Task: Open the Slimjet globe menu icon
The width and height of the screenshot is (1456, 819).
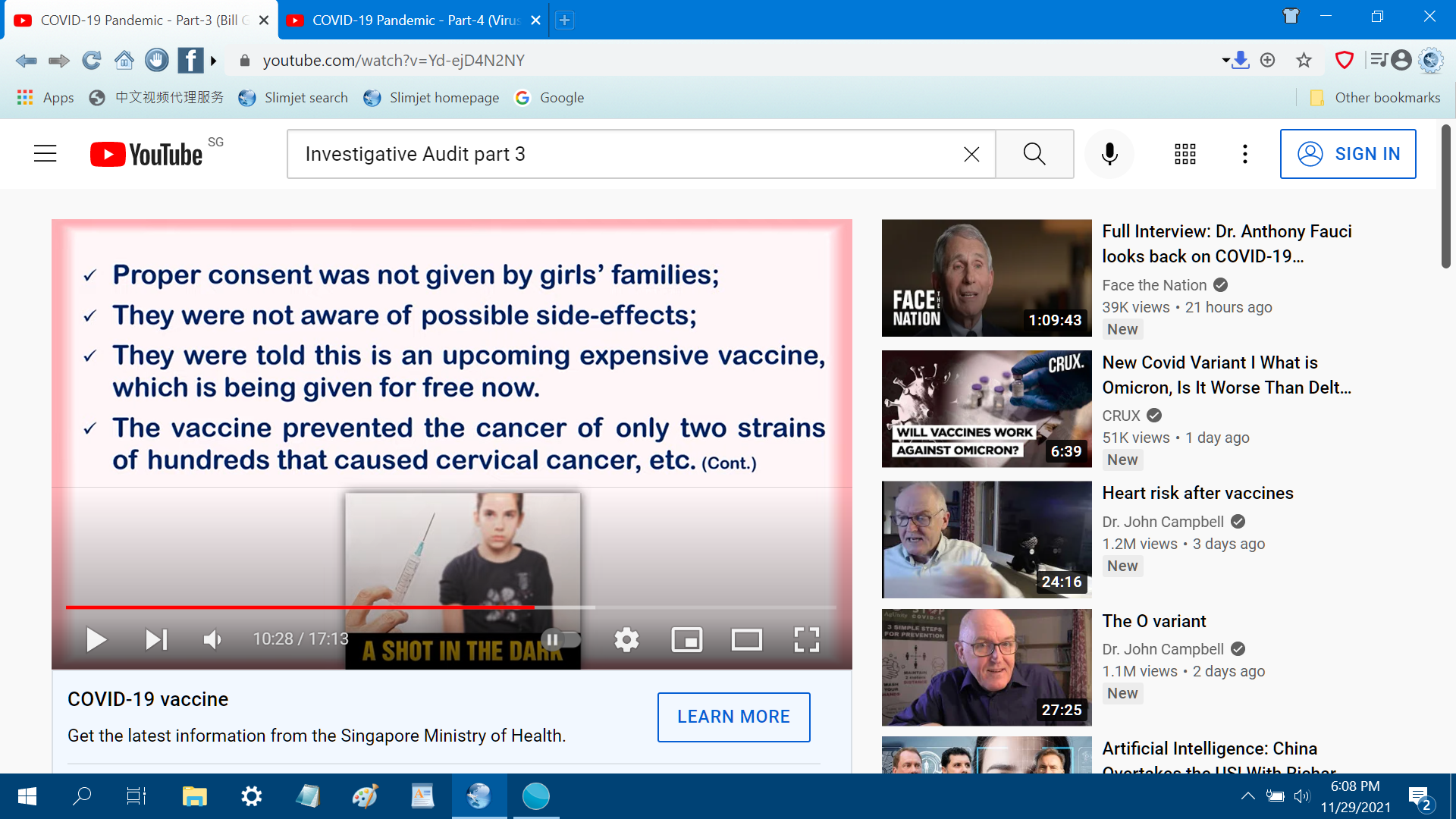Action: click(1431, 60)
